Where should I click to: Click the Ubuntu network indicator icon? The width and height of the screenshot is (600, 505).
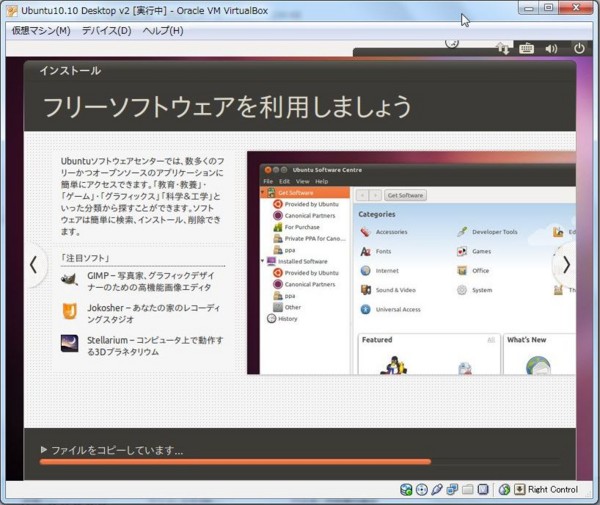click(x=503, y=48)
